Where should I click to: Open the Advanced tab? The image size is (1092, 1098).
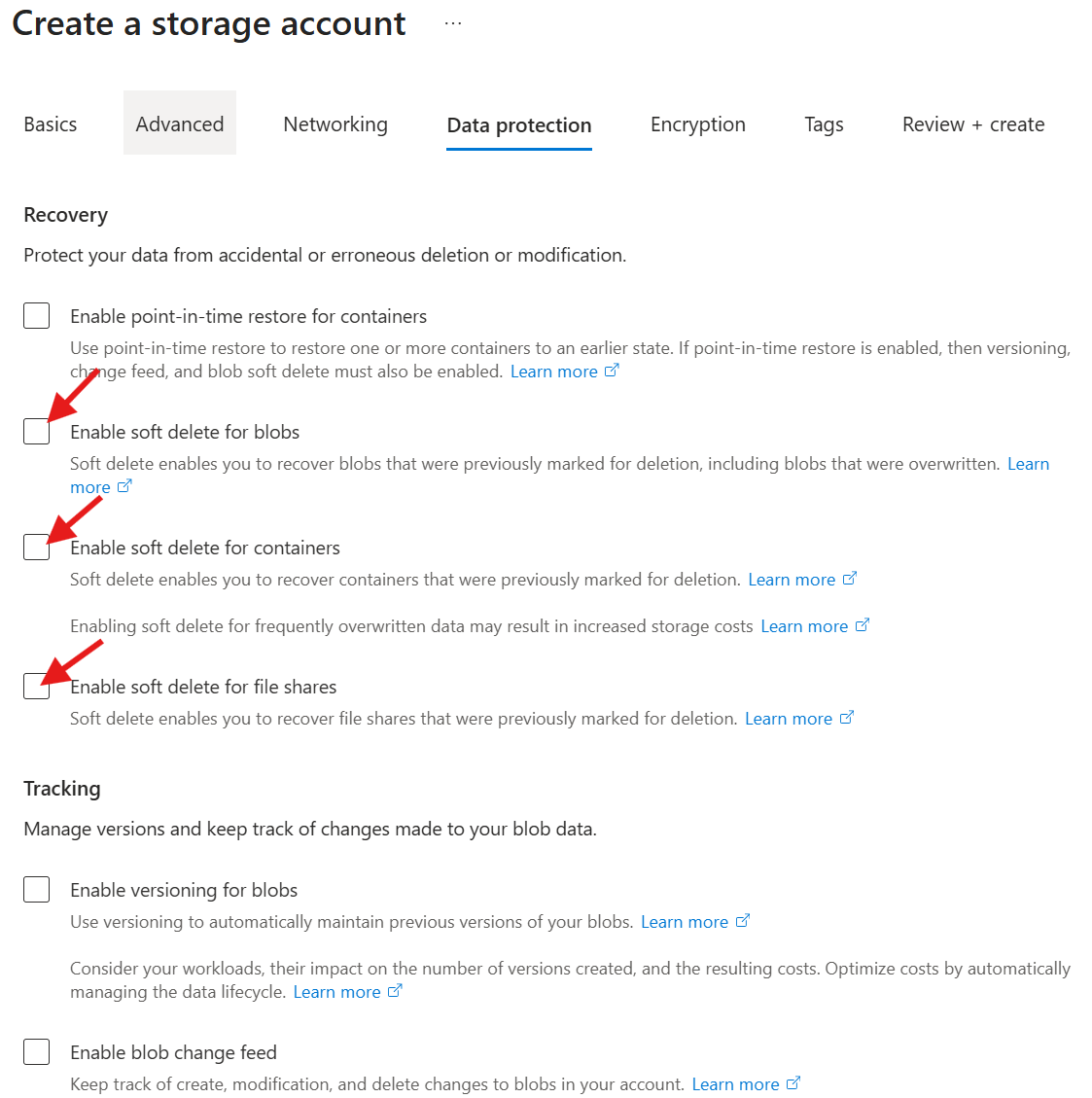pyautogui.click(x=180, y=124)
